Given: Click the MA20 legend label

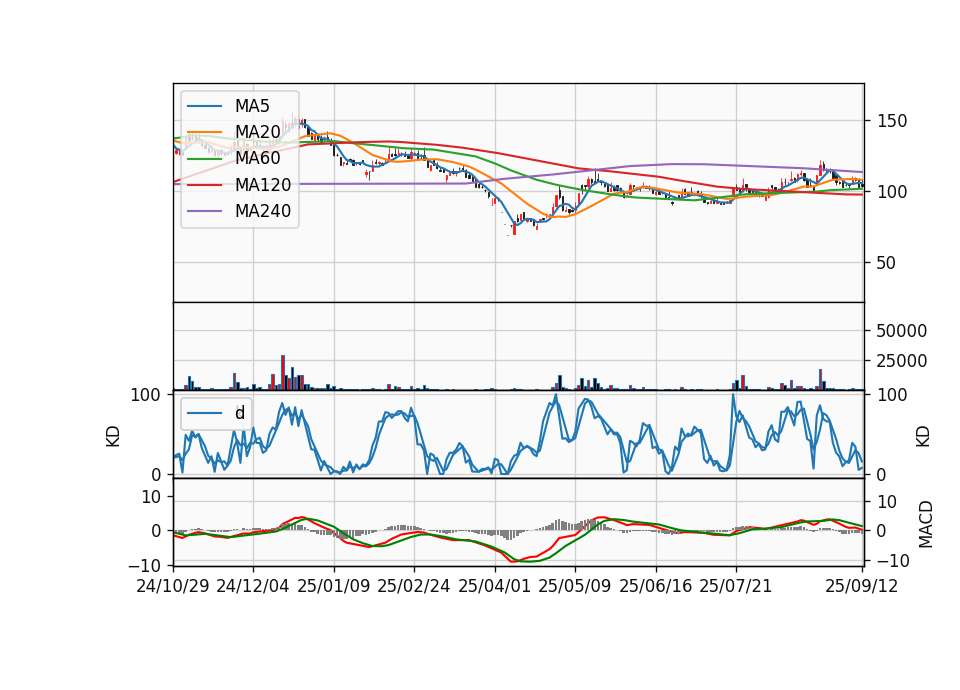Looking at the screenshot, I should point(257,132).
